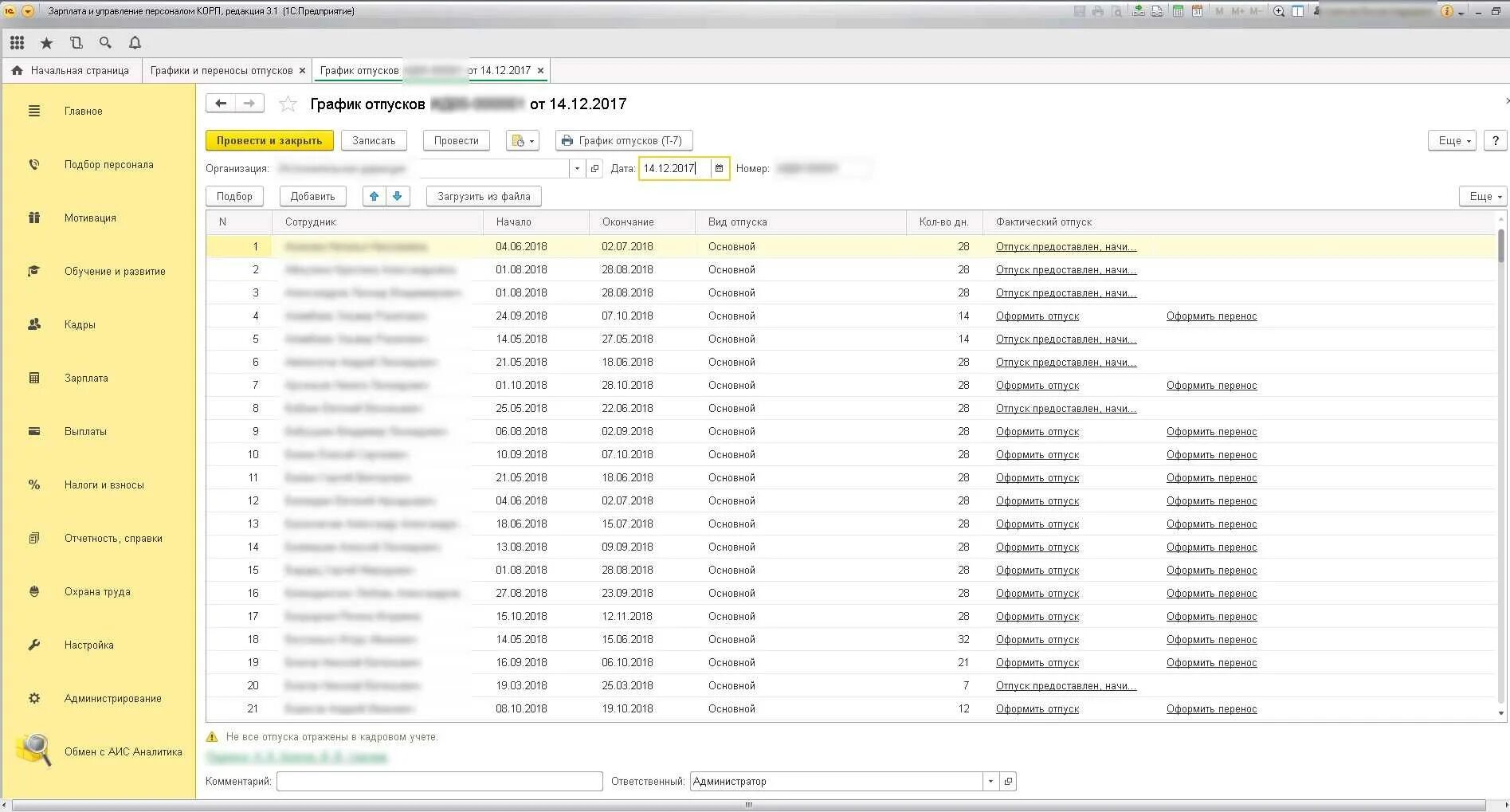Open Выплаты section

85,431
